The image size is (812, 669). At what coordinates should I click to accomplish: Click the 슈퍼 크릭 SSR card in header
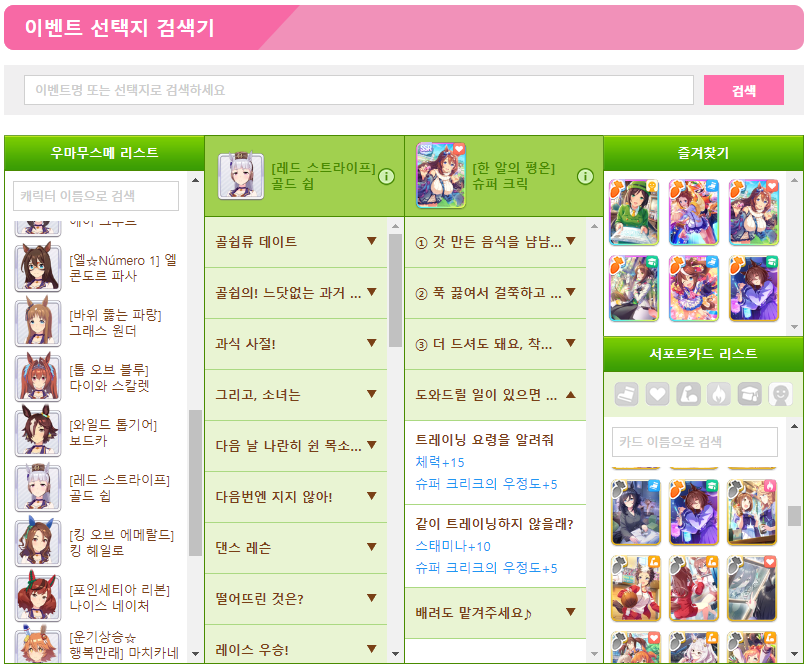[441, 176]
